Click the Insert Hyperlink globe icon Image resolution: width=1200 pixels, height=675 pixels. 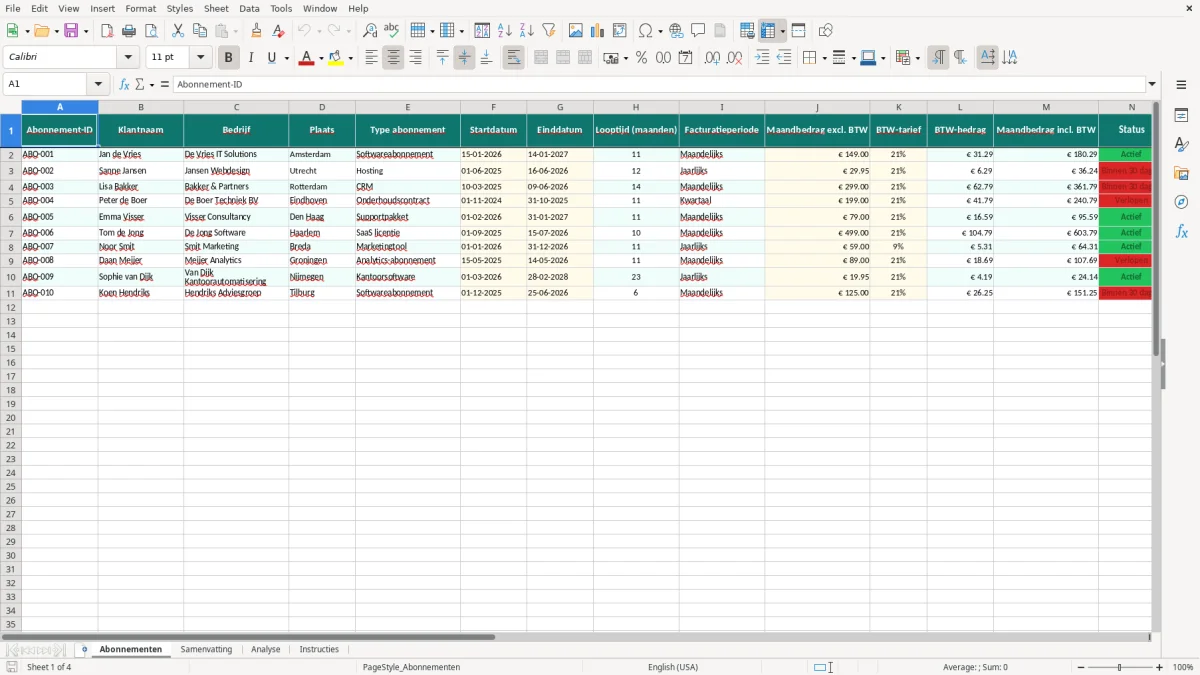tap(677, 31)
